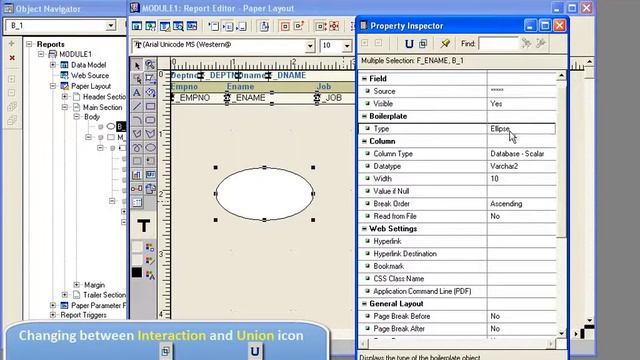
Task: Pick the Line drawing tool
Action: (137, 107)
